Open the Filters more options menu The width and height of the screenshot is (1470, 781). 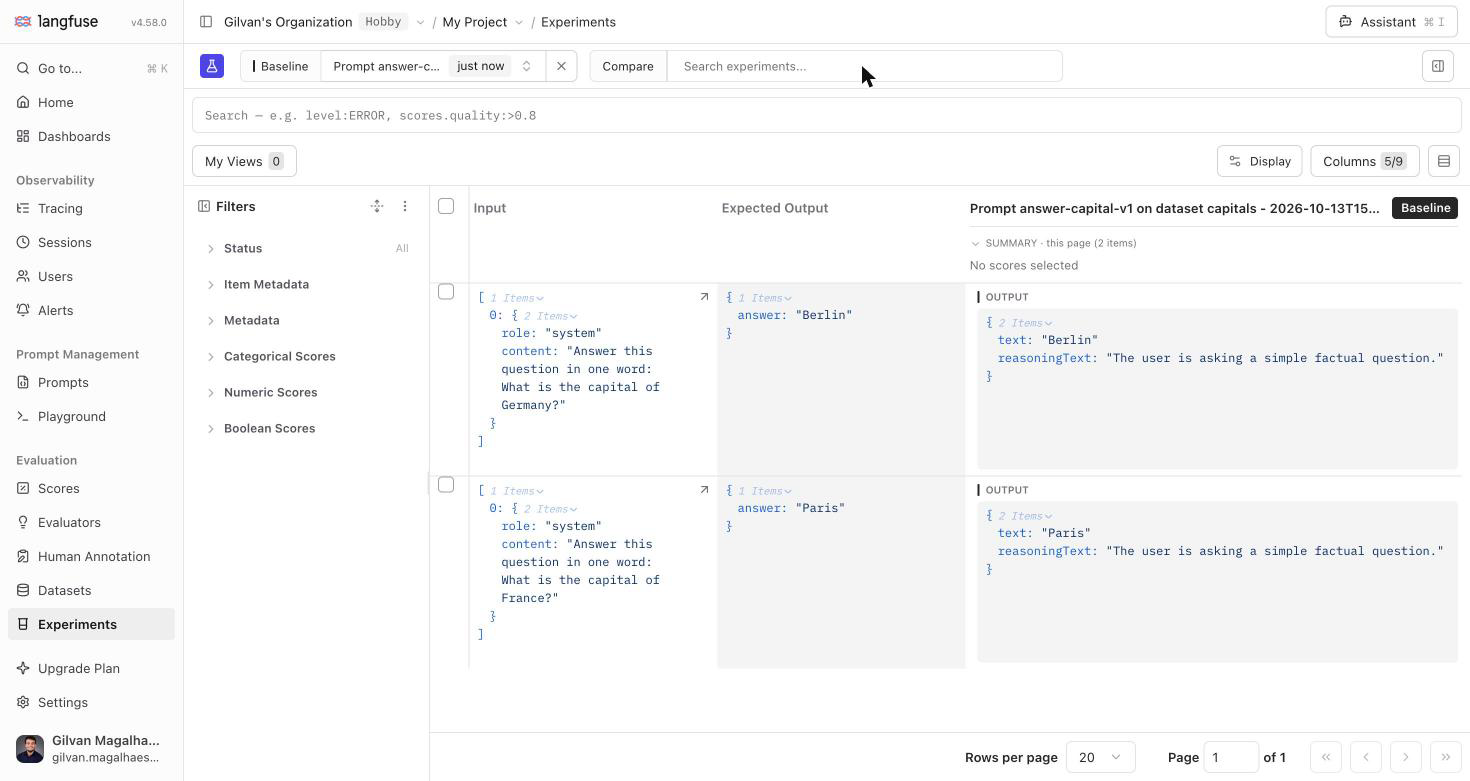click(x=405, y=206)
